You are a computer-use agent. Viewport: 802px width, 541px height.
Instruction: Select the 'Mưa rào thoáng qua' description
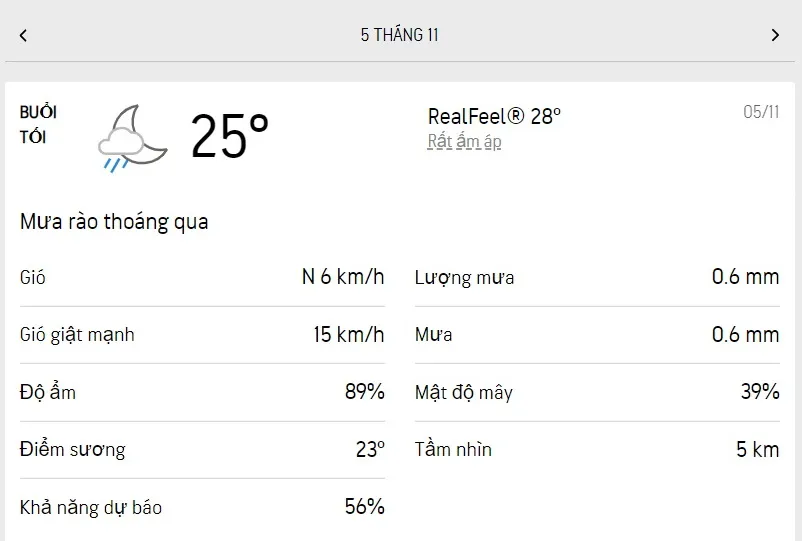114,222
